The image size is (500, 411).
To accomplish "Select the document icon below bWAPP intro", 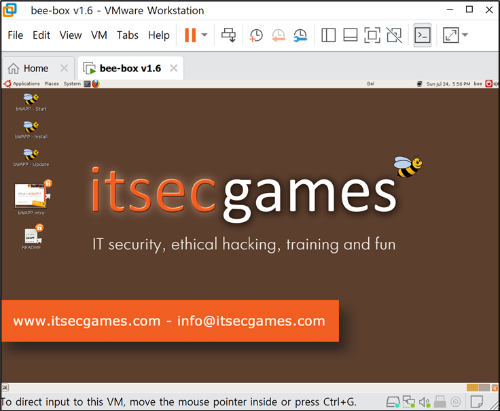I will (x=32, y=237).
